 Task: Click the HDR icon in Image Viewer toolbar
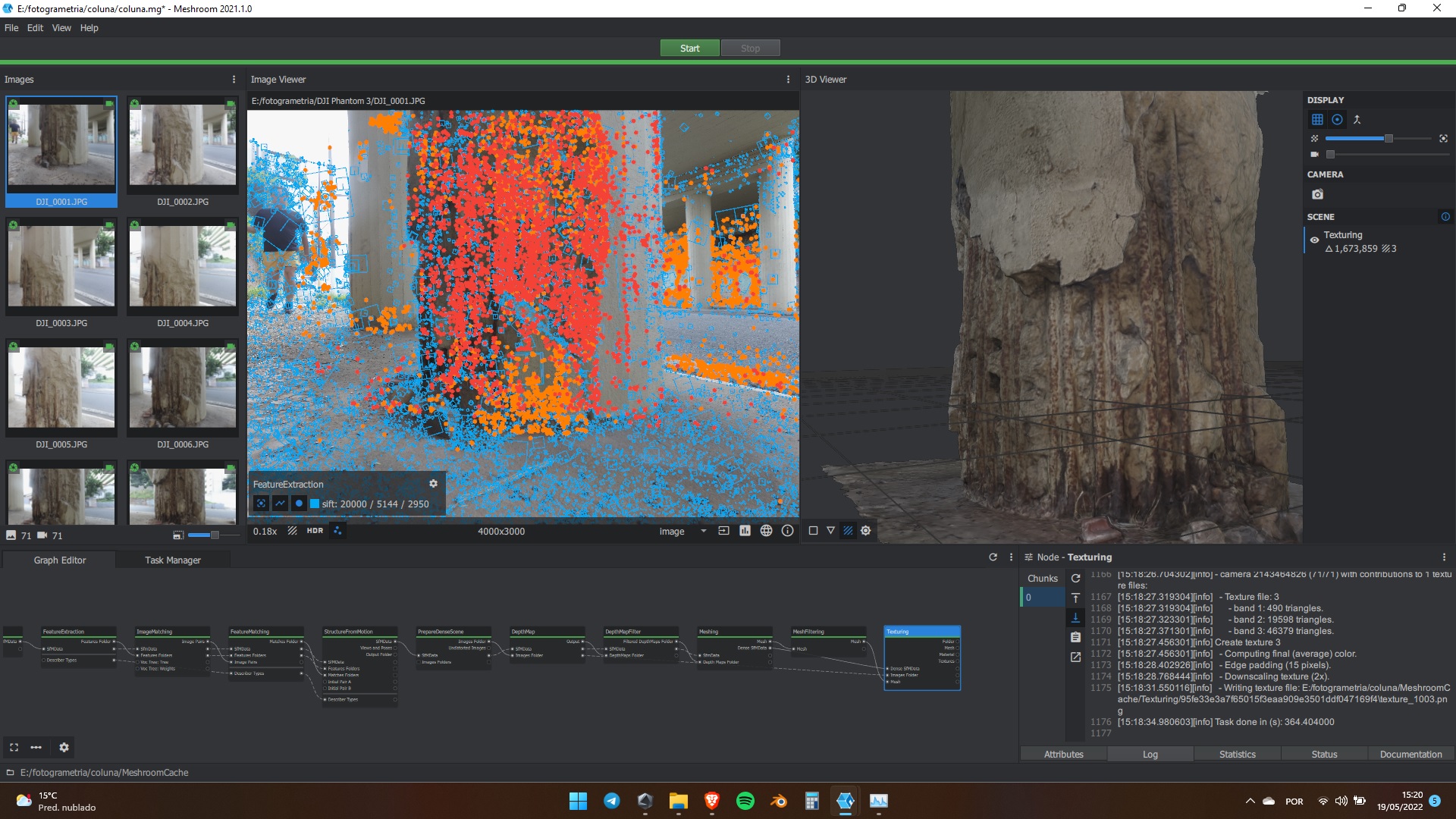point(314,531)
